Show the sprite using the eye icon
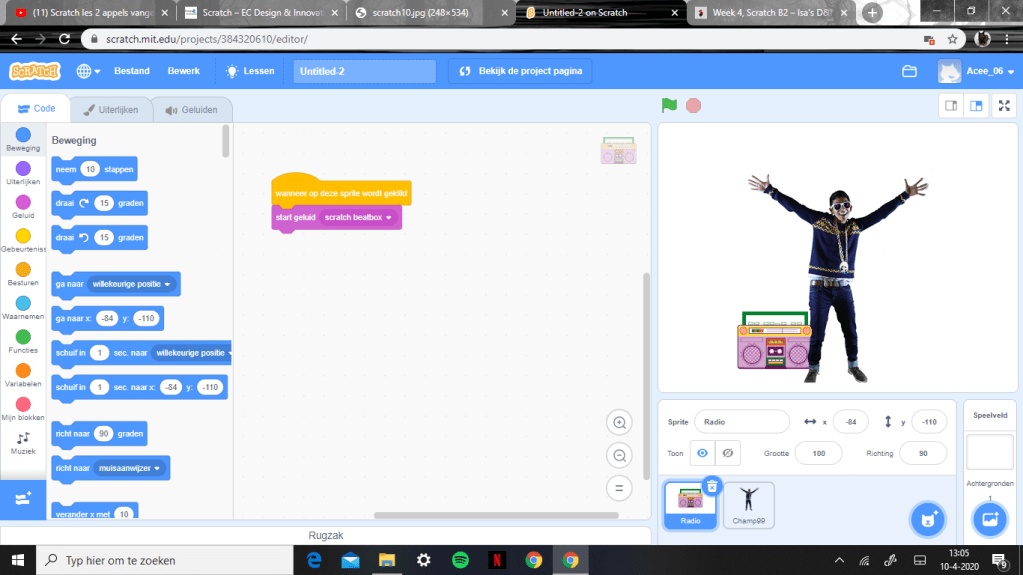 click(702, 453)
